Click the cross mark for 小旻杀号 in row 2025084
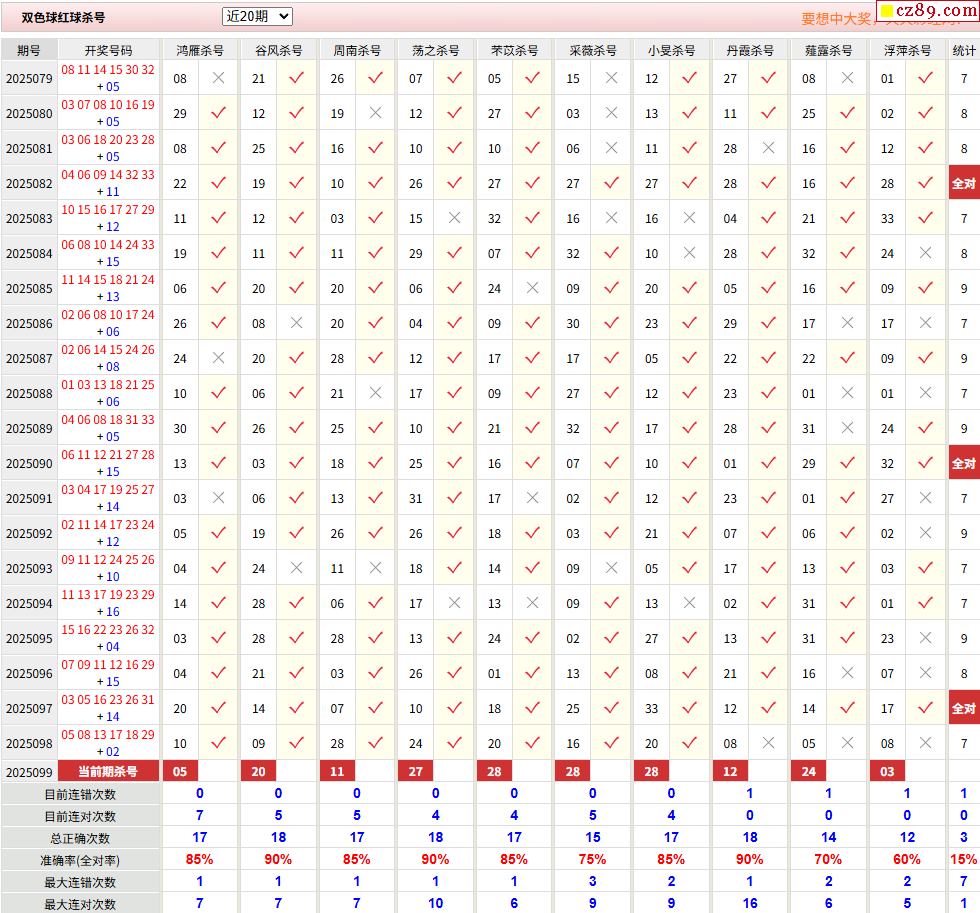The width and height of the screenshot is (980, 913). 689,253
